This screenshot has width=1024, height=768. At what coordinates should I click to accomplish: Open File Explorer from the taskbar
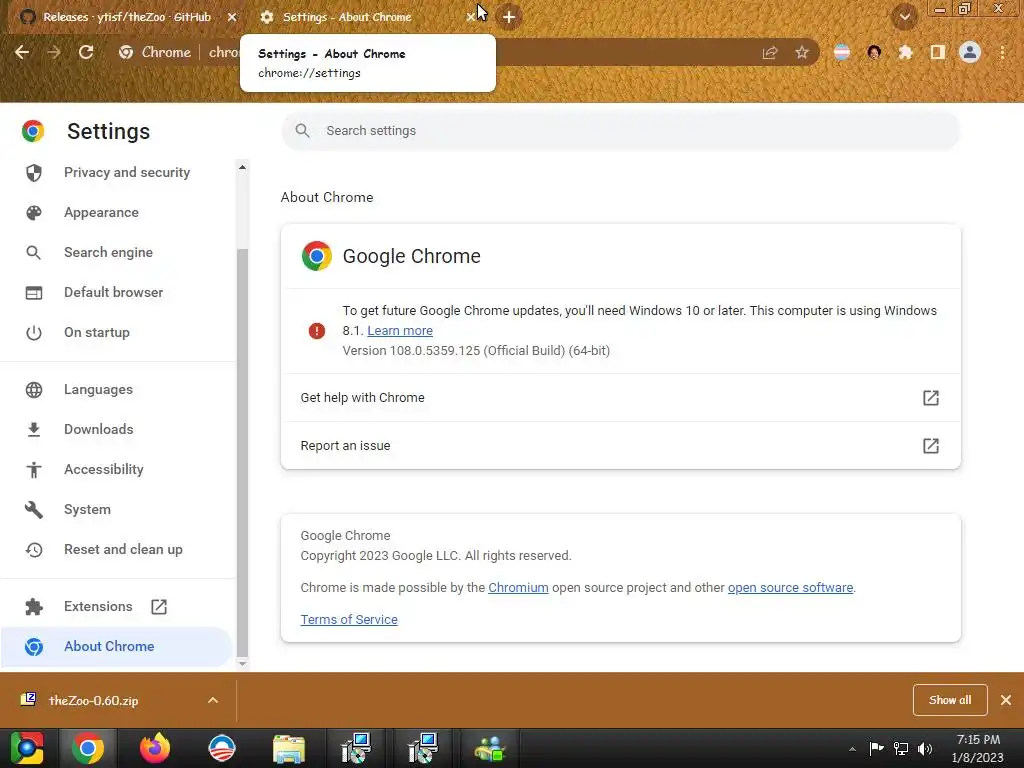pyautogui.click(x=289, y=748)
